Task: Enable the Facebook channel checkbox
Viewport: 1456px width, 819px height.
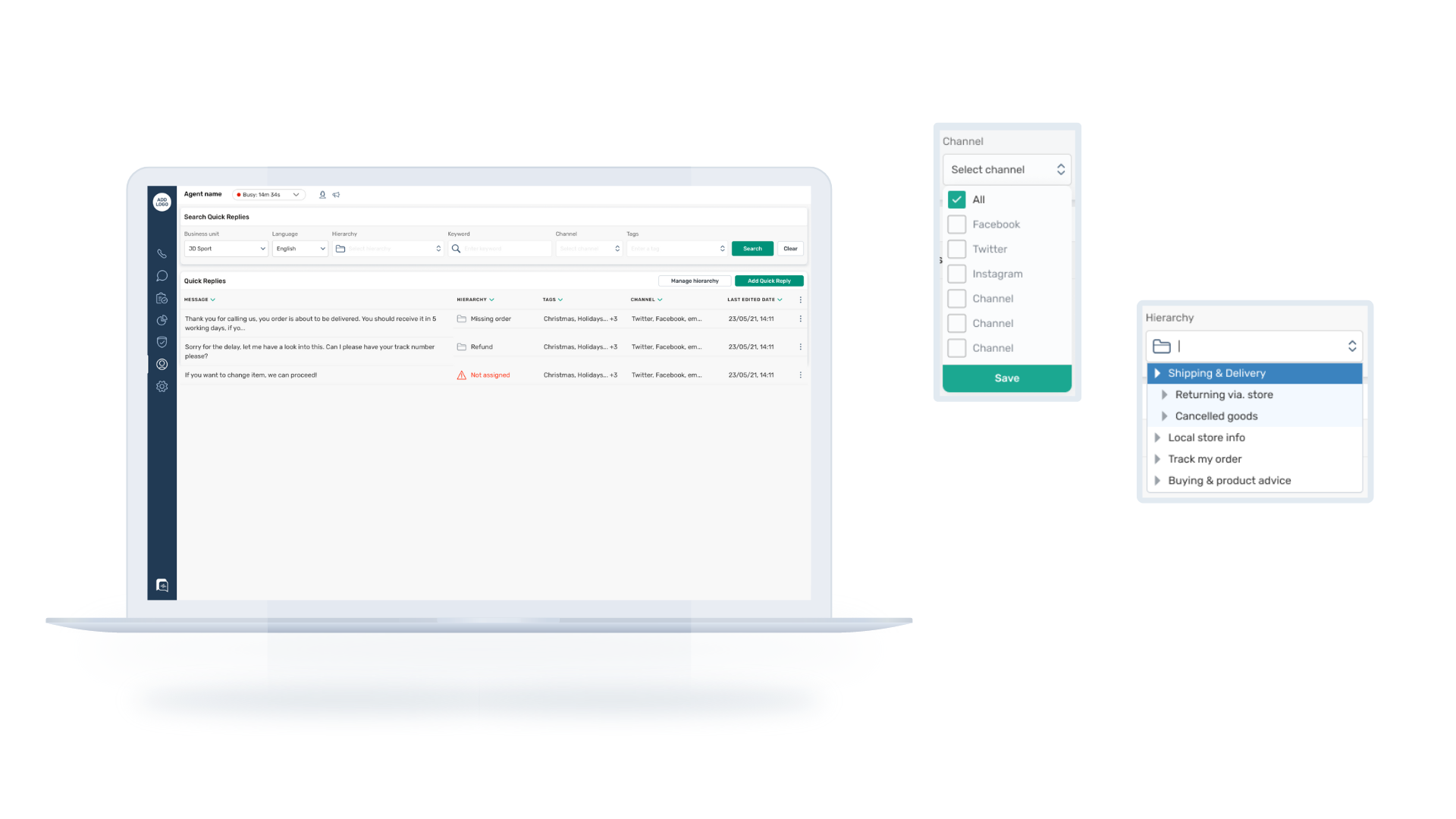Action: click(x=956, y=224)
